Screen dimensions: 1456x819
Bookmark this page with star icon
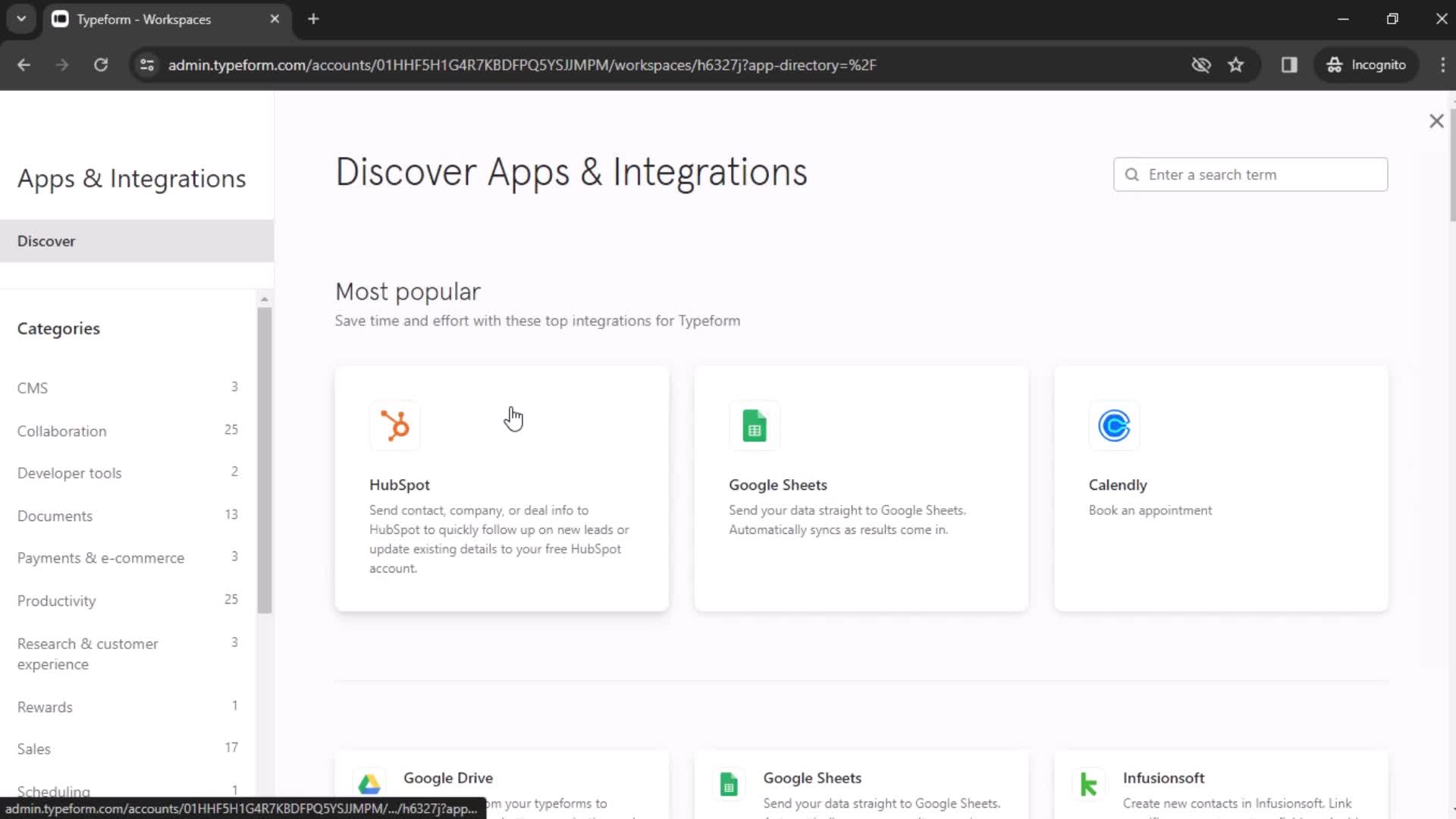click(x=1236, y=65)
